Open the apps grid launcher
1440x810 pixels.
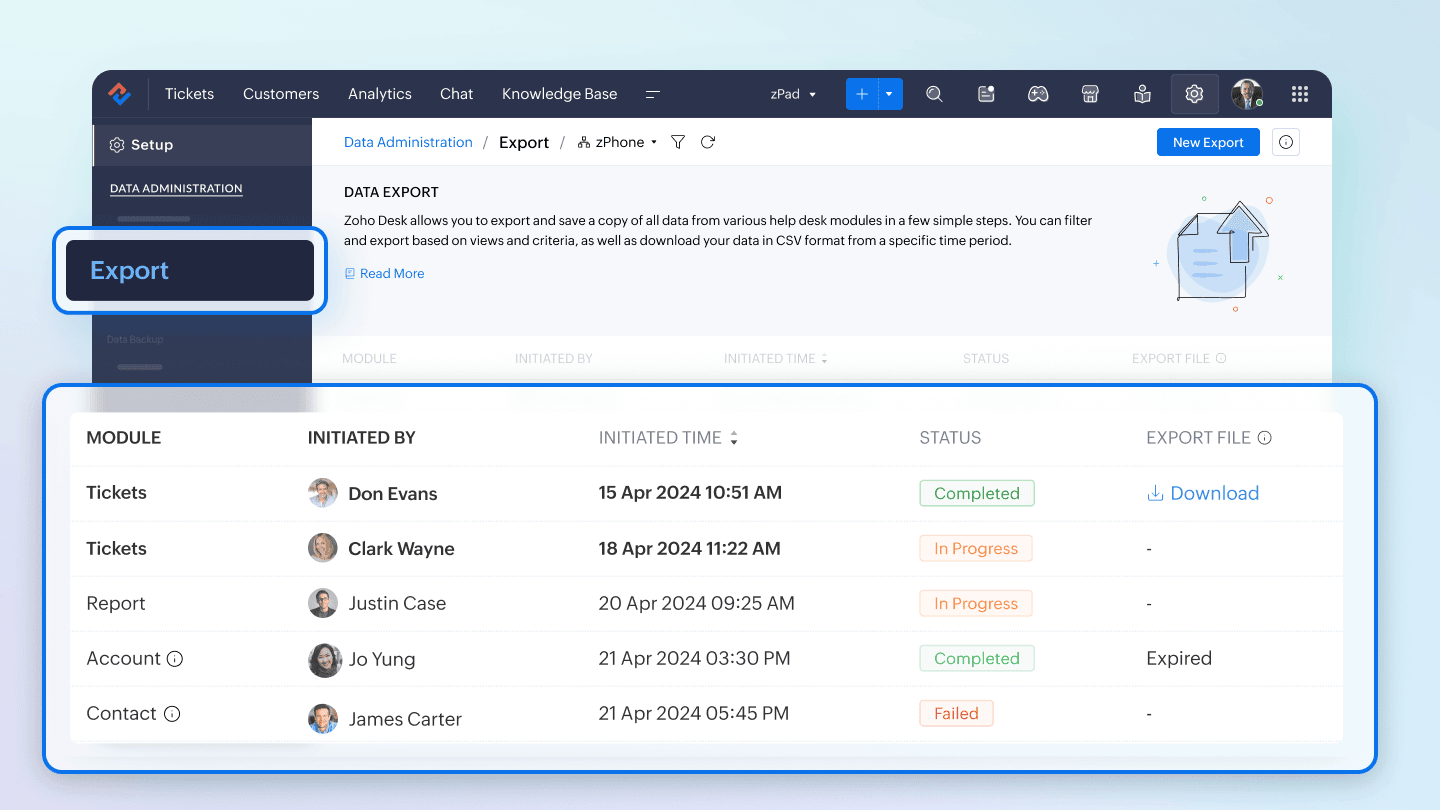click(1299, 94)
